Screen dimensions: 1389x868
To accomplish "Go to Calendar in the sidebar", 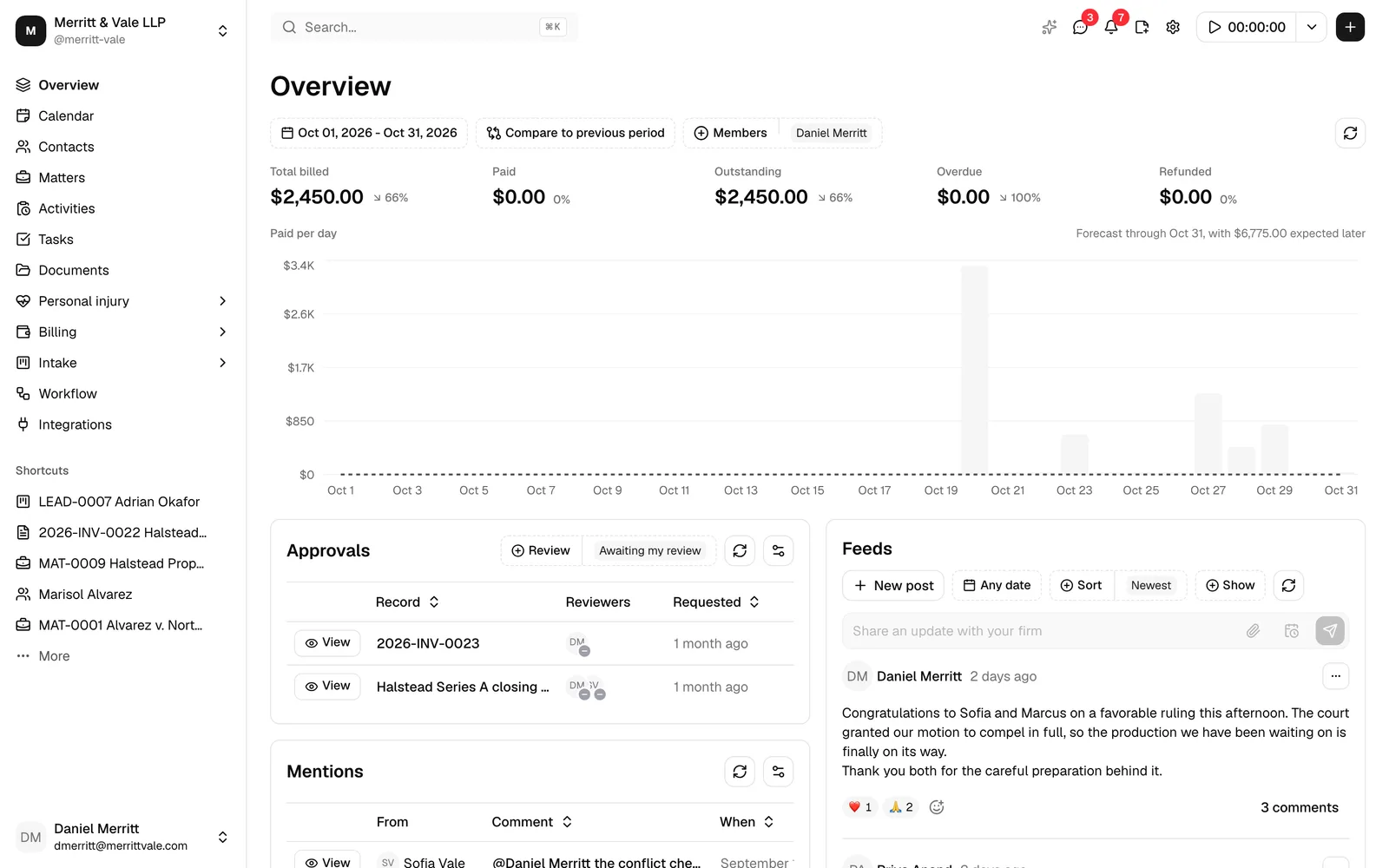I will click(122, 115).
